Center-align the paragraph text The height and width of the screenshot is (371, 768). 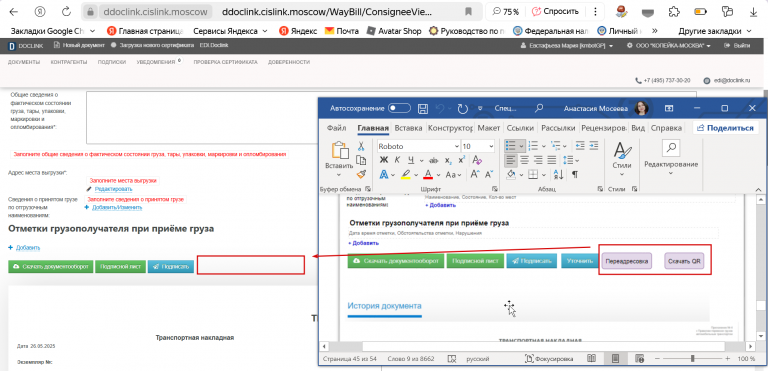point(524,160)
